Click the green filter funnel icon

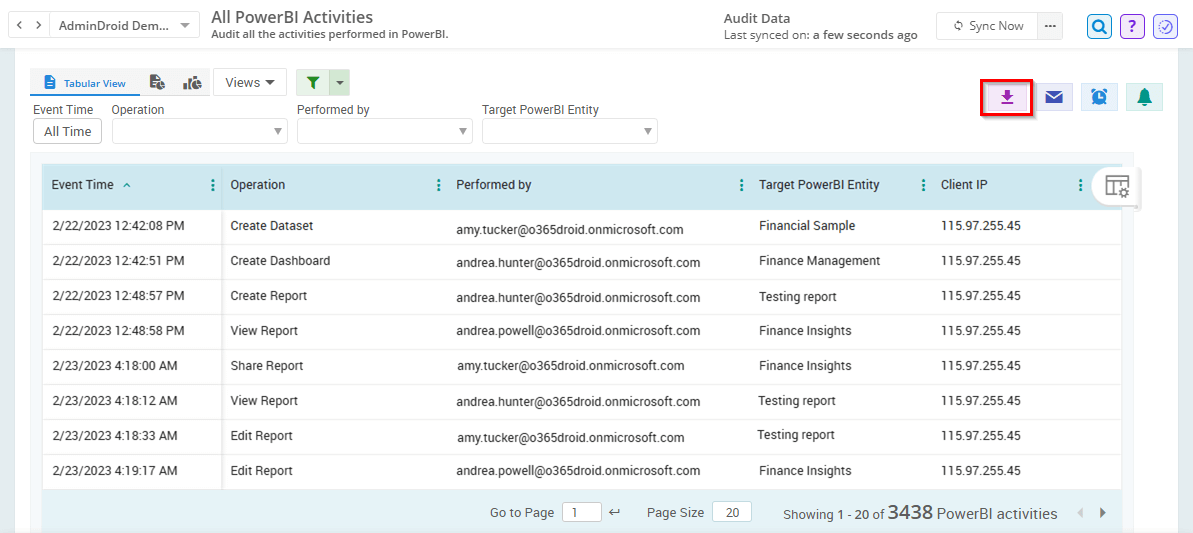[313, 82]
